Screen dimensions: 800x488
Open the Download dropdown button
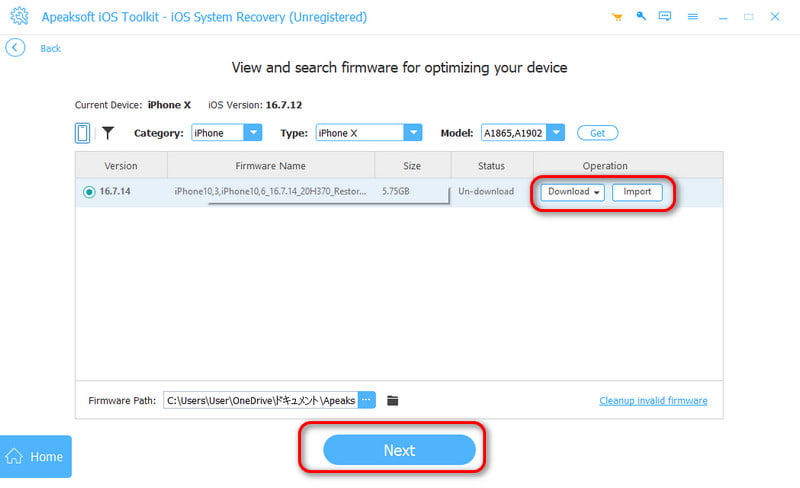[x=573, y=192]
